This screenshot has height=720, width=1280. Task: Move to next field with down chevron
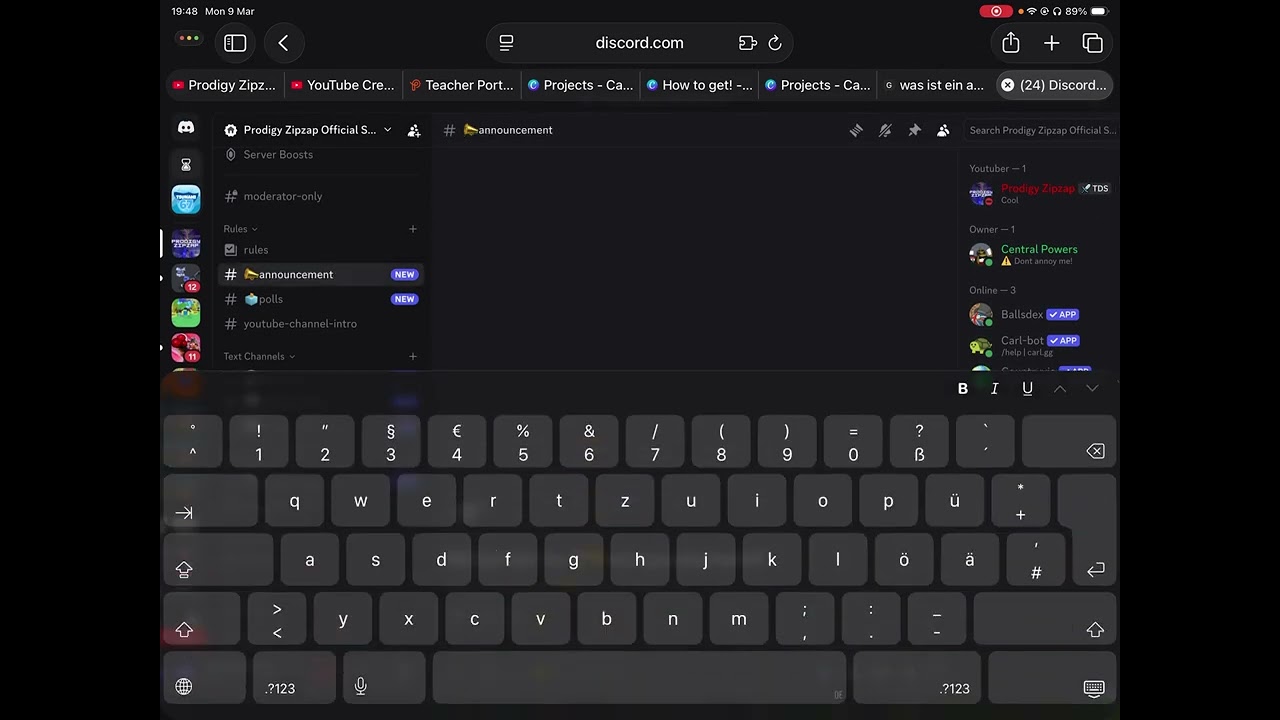pyautogui.click(x=1092, y=388)
